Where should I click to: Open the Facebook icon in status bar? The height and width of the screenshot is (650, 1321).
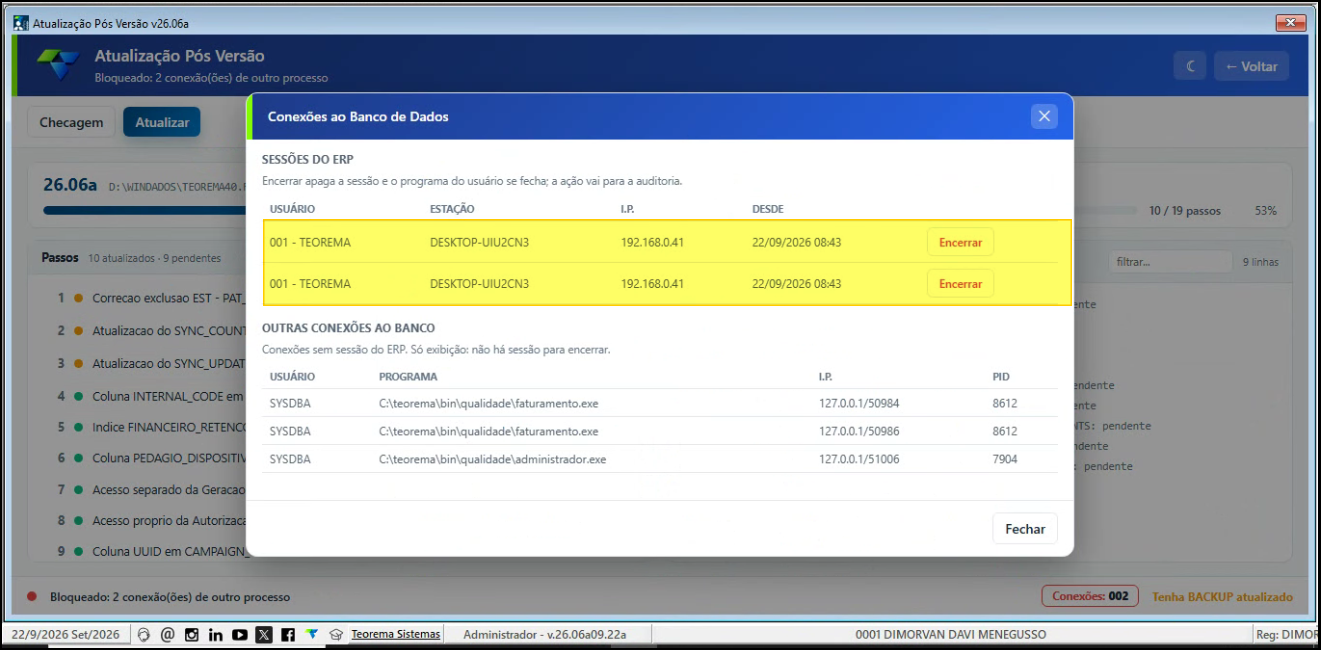click(287, 634)
